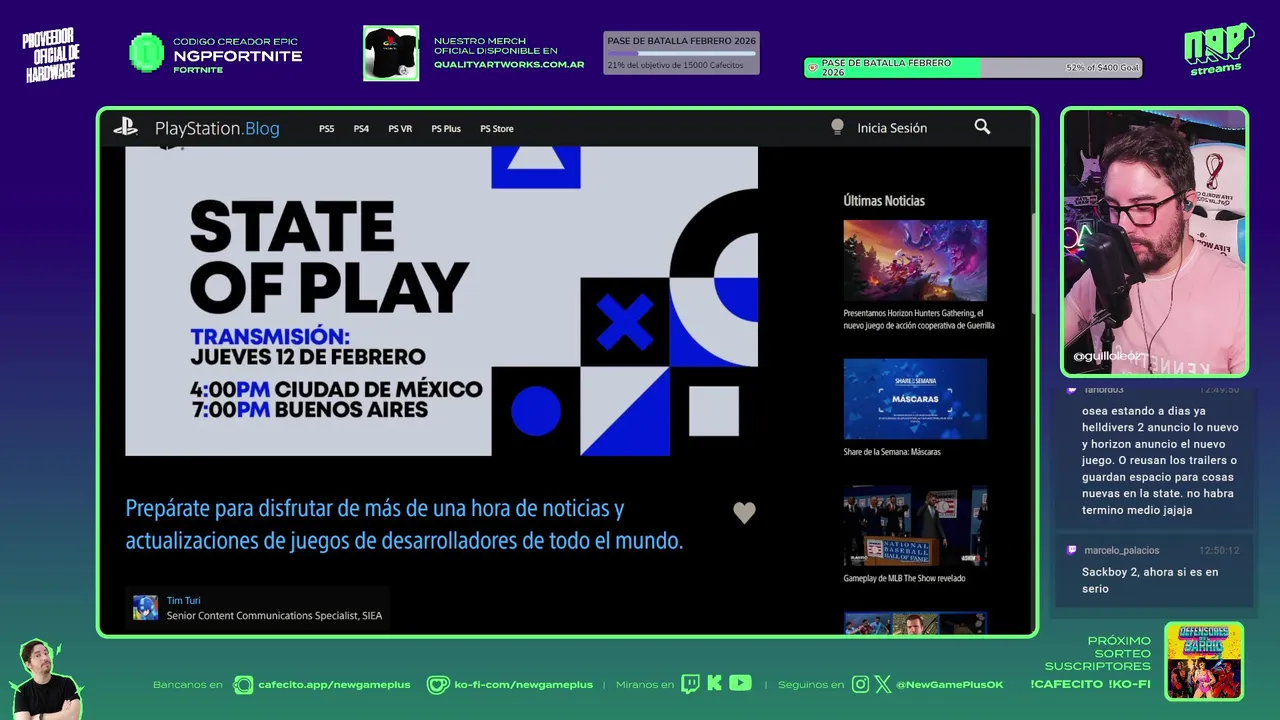Click the PRÓXIMO SORTEO SUSCRIPTORES text
1280x720 pixels.
click(1098, 653)
